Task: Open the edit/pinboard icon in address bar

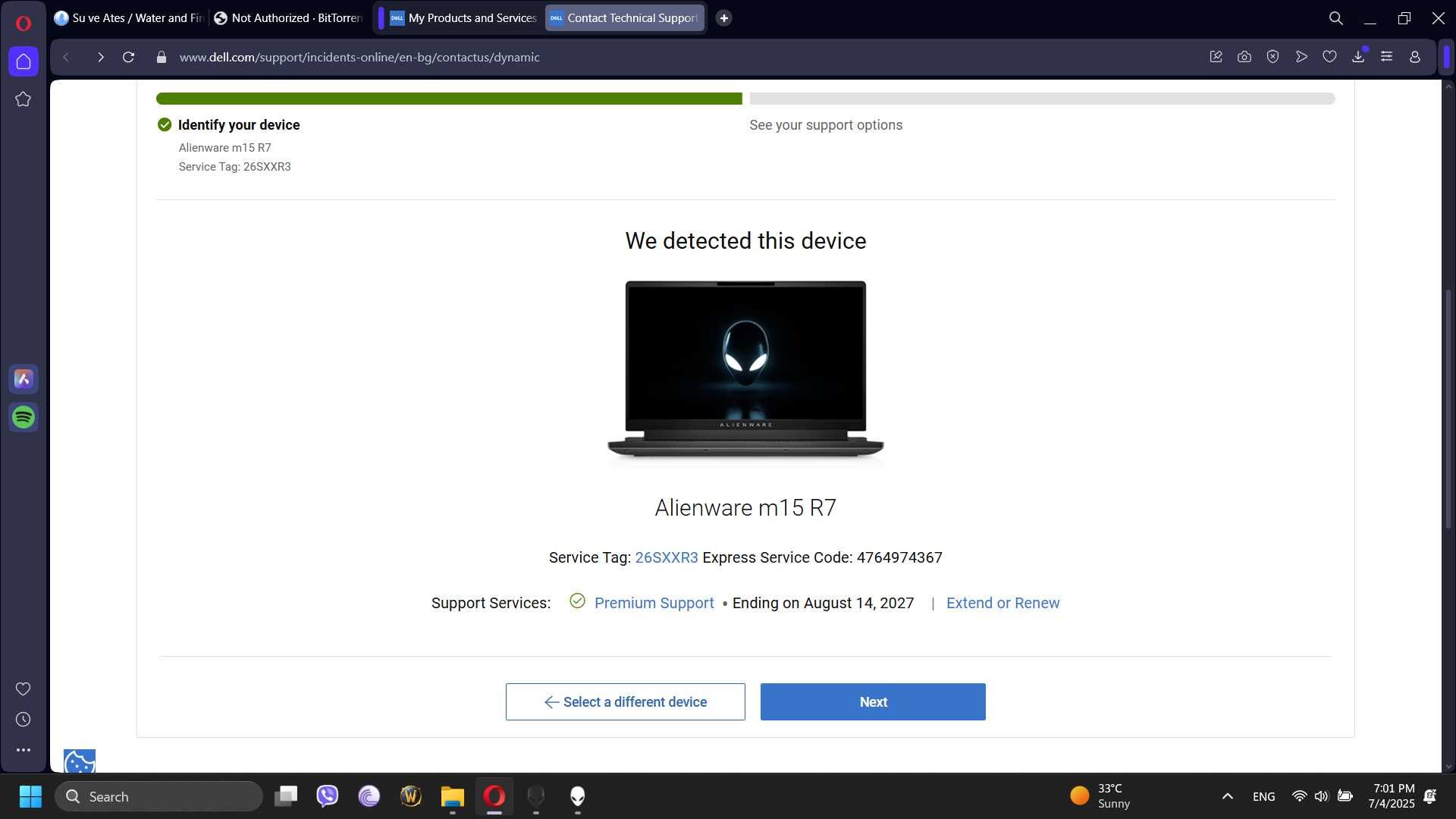Action: point(1216,57)
